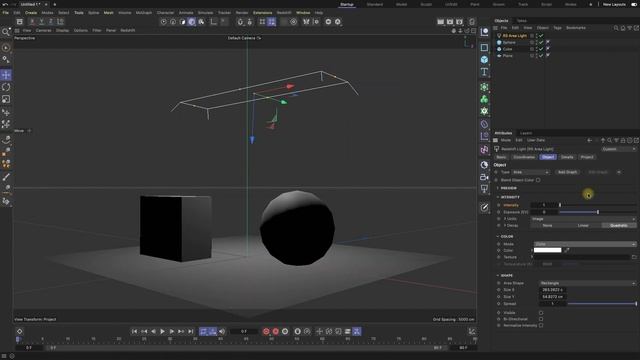The width and height of the screenshot is (640, 360).
Task: Open the white Color swatch
Action: pos(548,250)
